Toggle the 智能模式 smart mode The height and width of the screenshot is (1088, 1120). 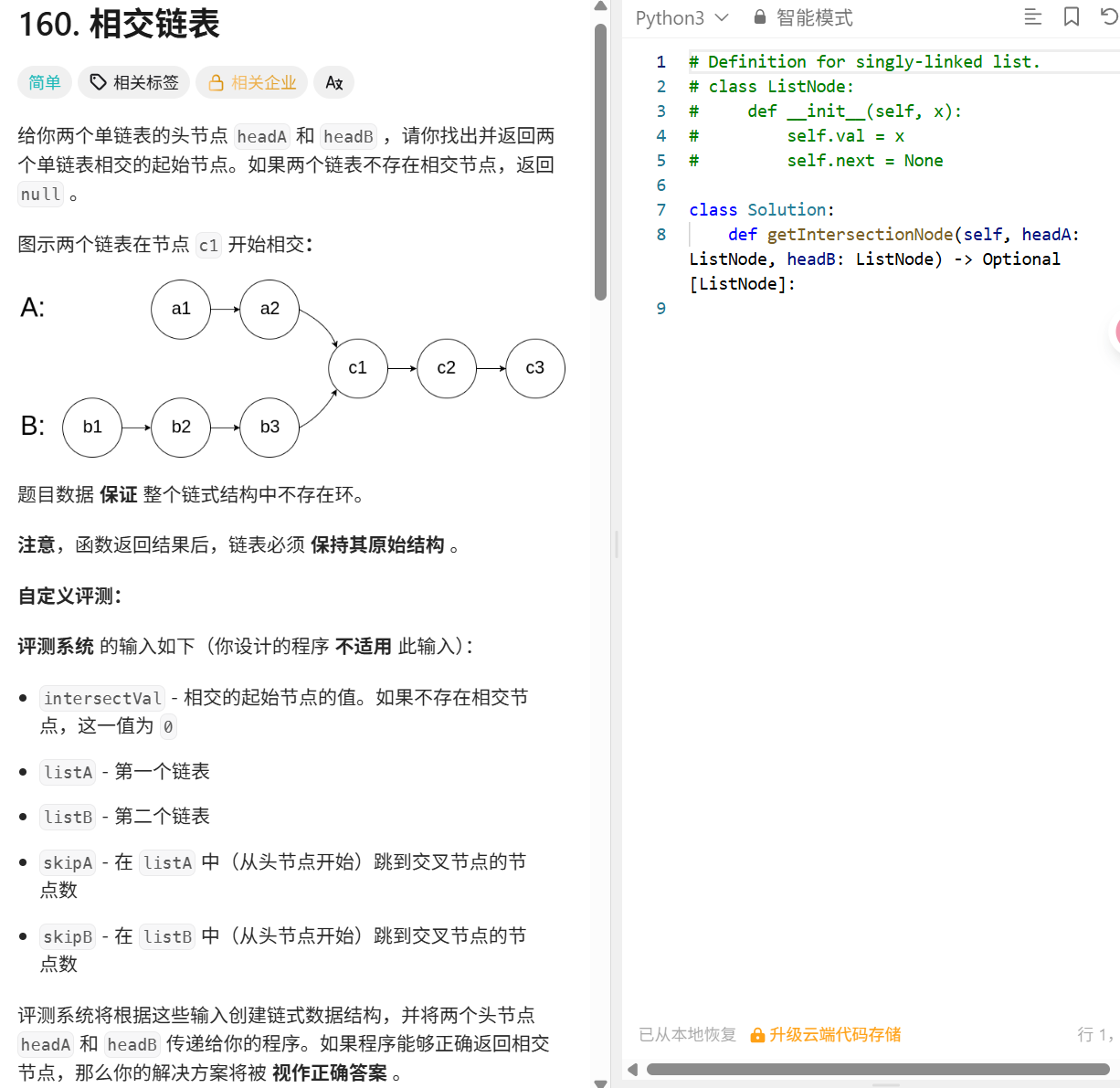point(802,17)
